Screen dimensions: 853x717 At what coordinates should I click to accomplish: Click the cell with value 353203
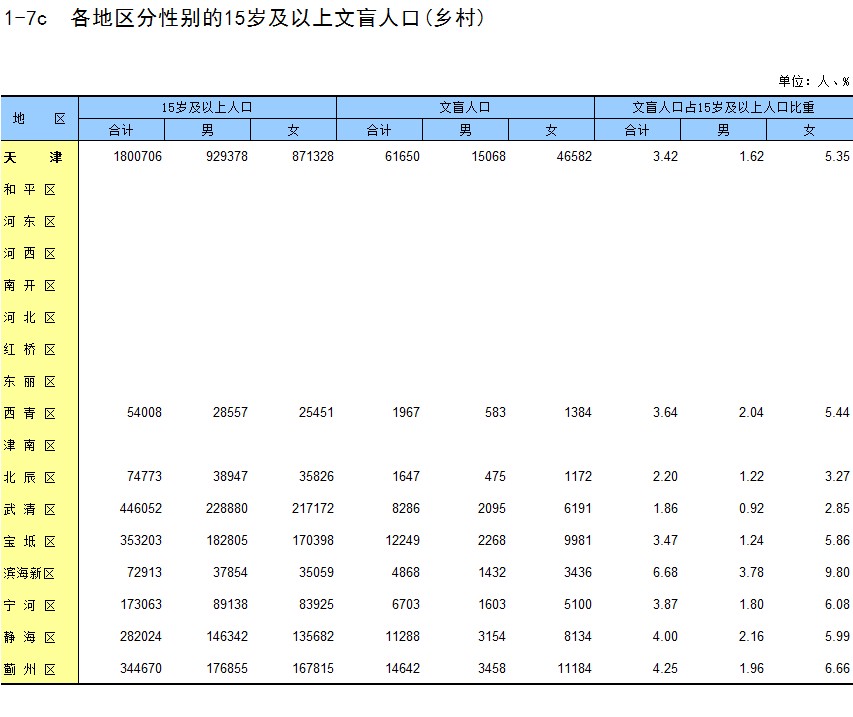pos(141,541)
